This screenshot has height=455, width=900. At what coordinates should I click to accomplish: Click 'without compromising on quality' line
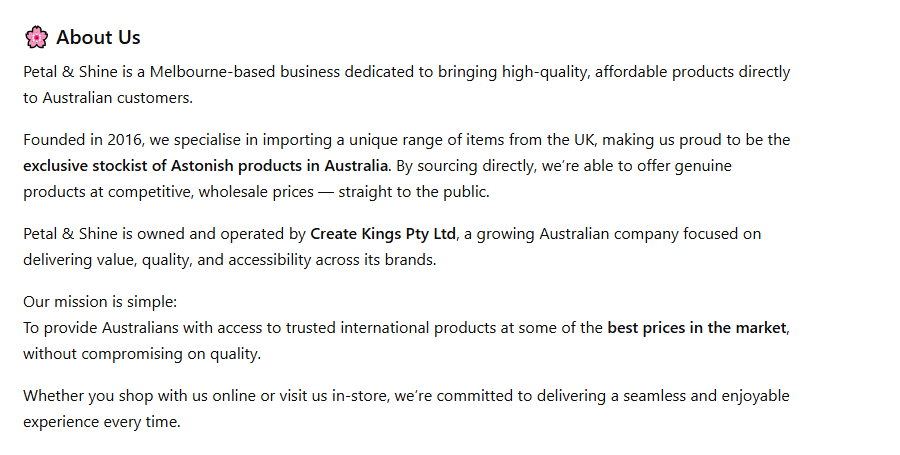coord(141,354)
